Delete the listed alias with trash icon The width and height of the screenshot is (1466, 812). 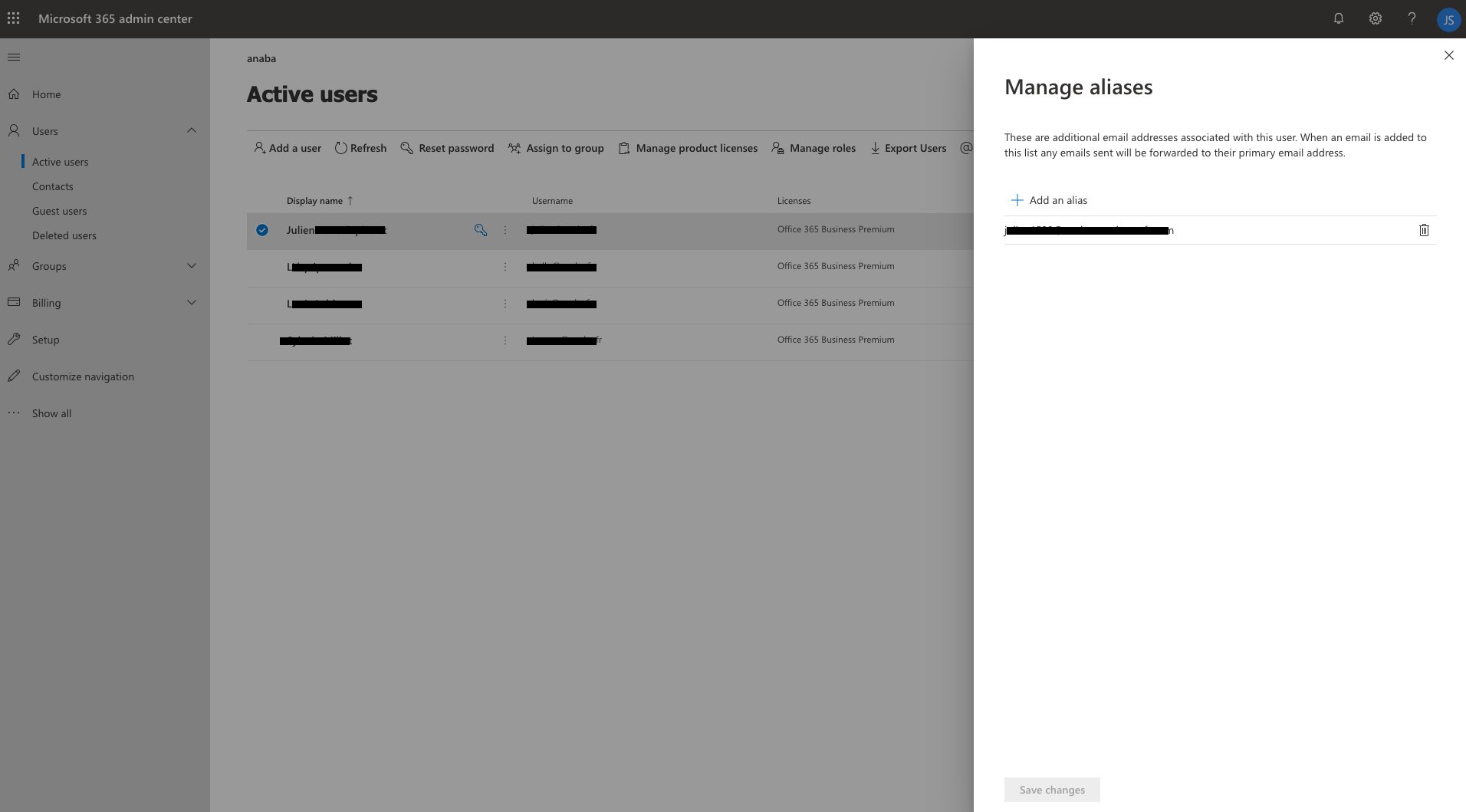point(1424,230)
